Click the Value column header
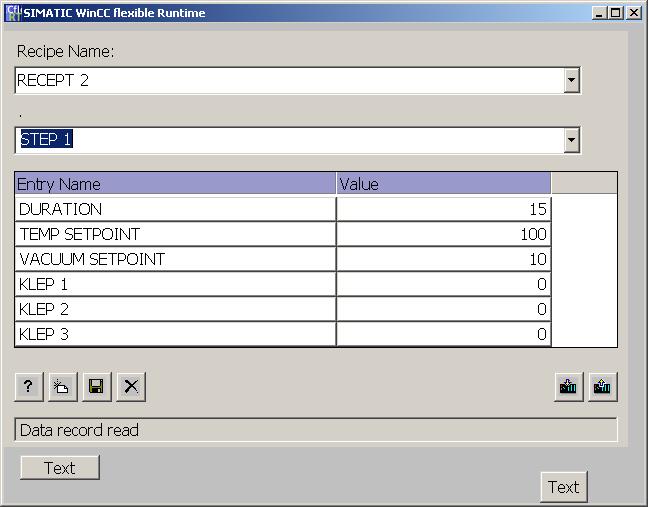 click(x=443, y=184)
